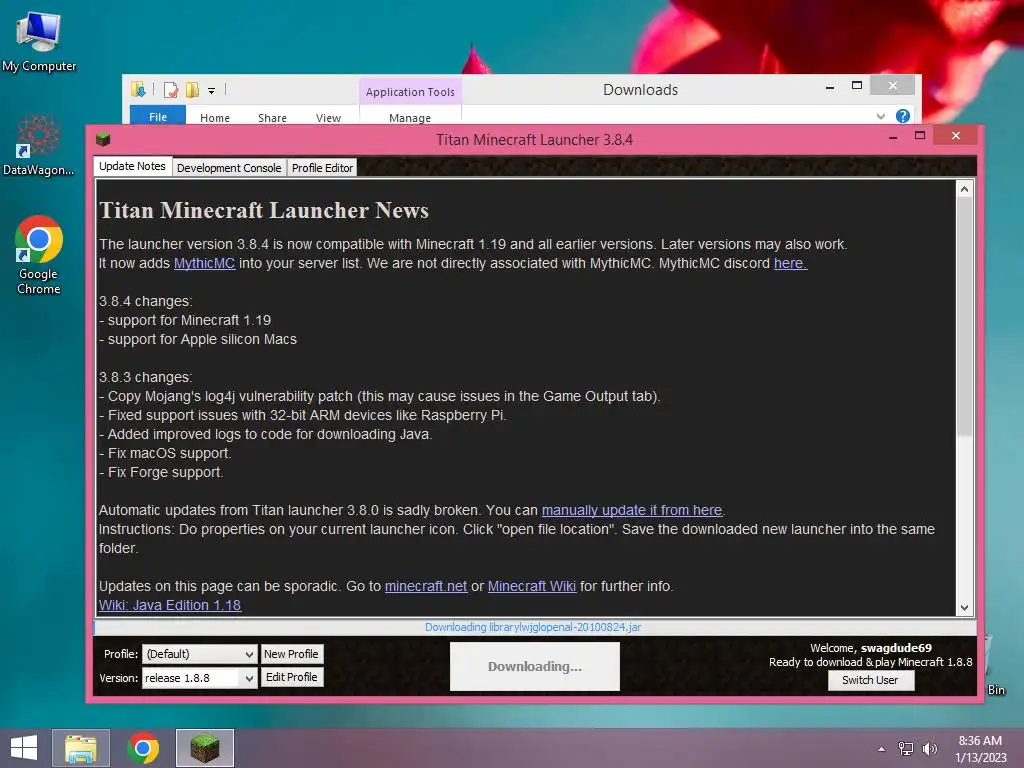This screenshot has height=768, width=1024.
Task: Click the news panel scrollbar thumb
Action: pos(965,317)
